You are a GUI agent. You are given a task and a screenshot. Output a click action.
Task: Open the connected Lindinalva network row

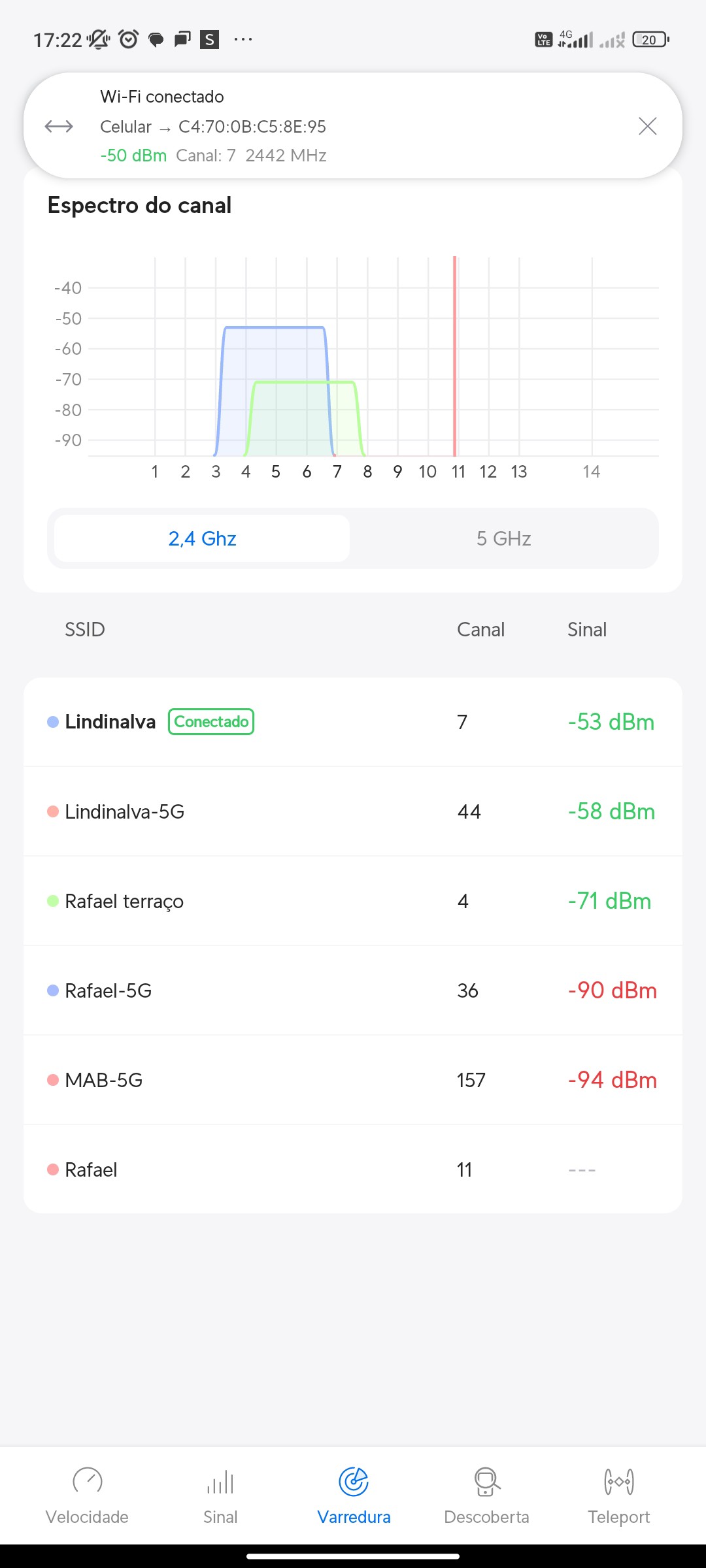coord(353,722)
